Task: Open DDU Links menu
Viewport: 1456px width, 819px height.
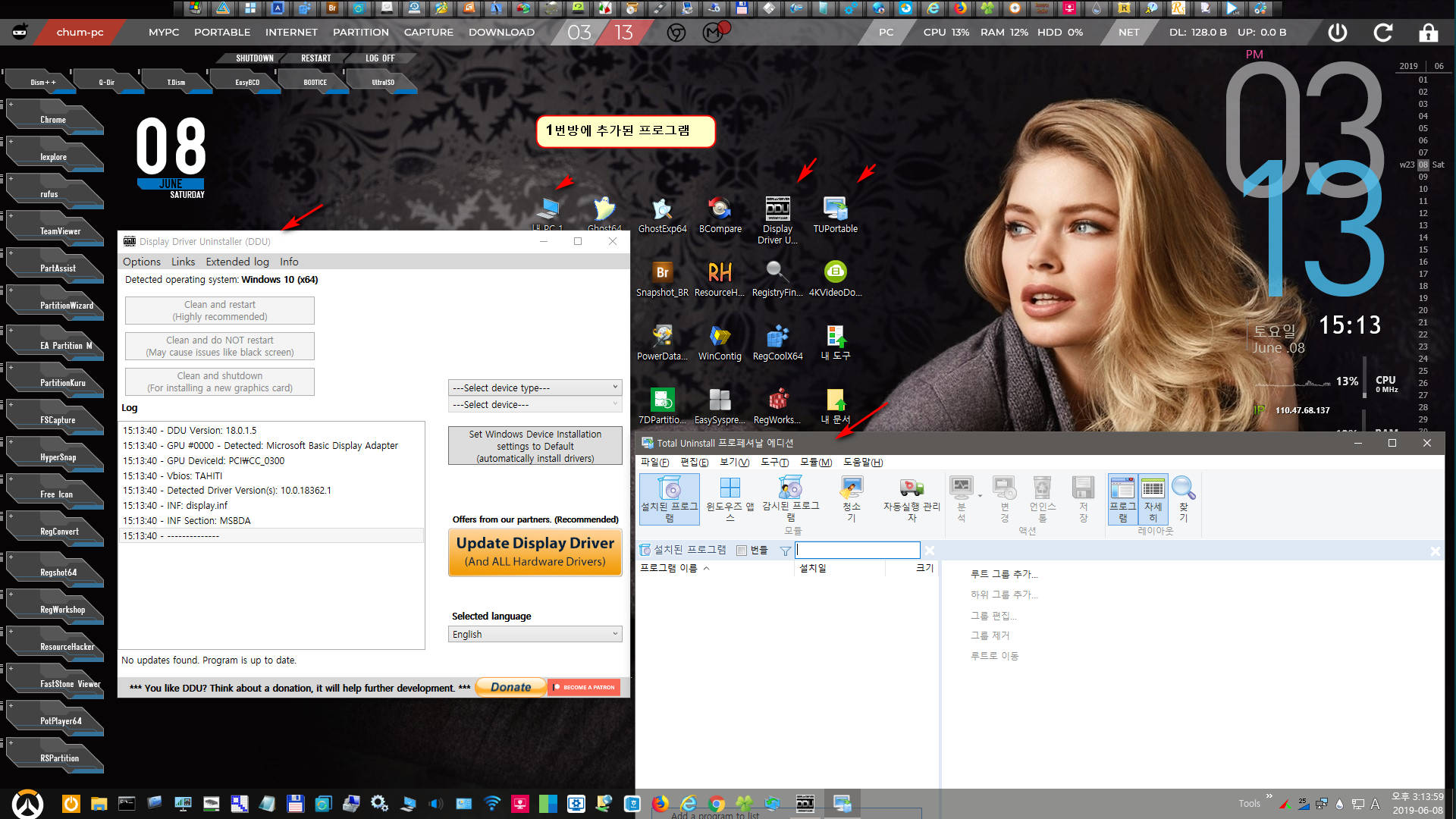Action: pos(183,262)
